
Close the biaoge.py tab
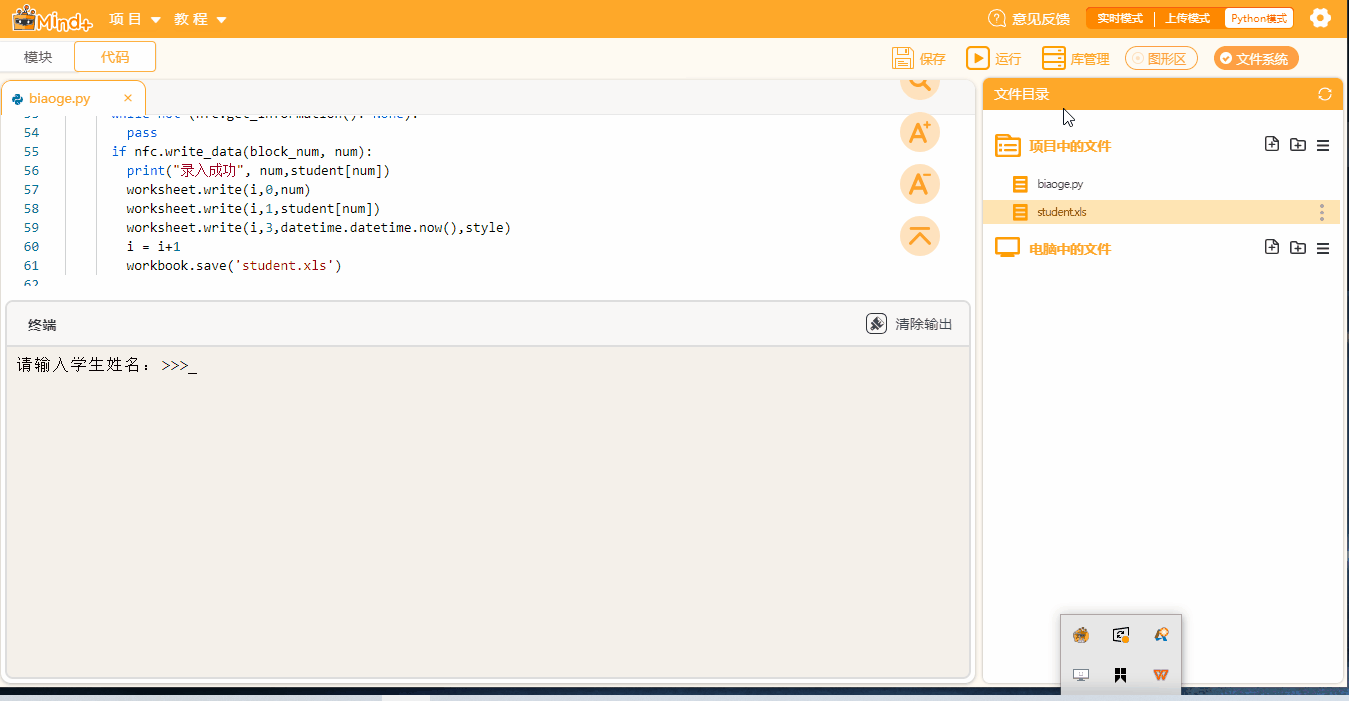pyautogui.click(x=128, y=98)
